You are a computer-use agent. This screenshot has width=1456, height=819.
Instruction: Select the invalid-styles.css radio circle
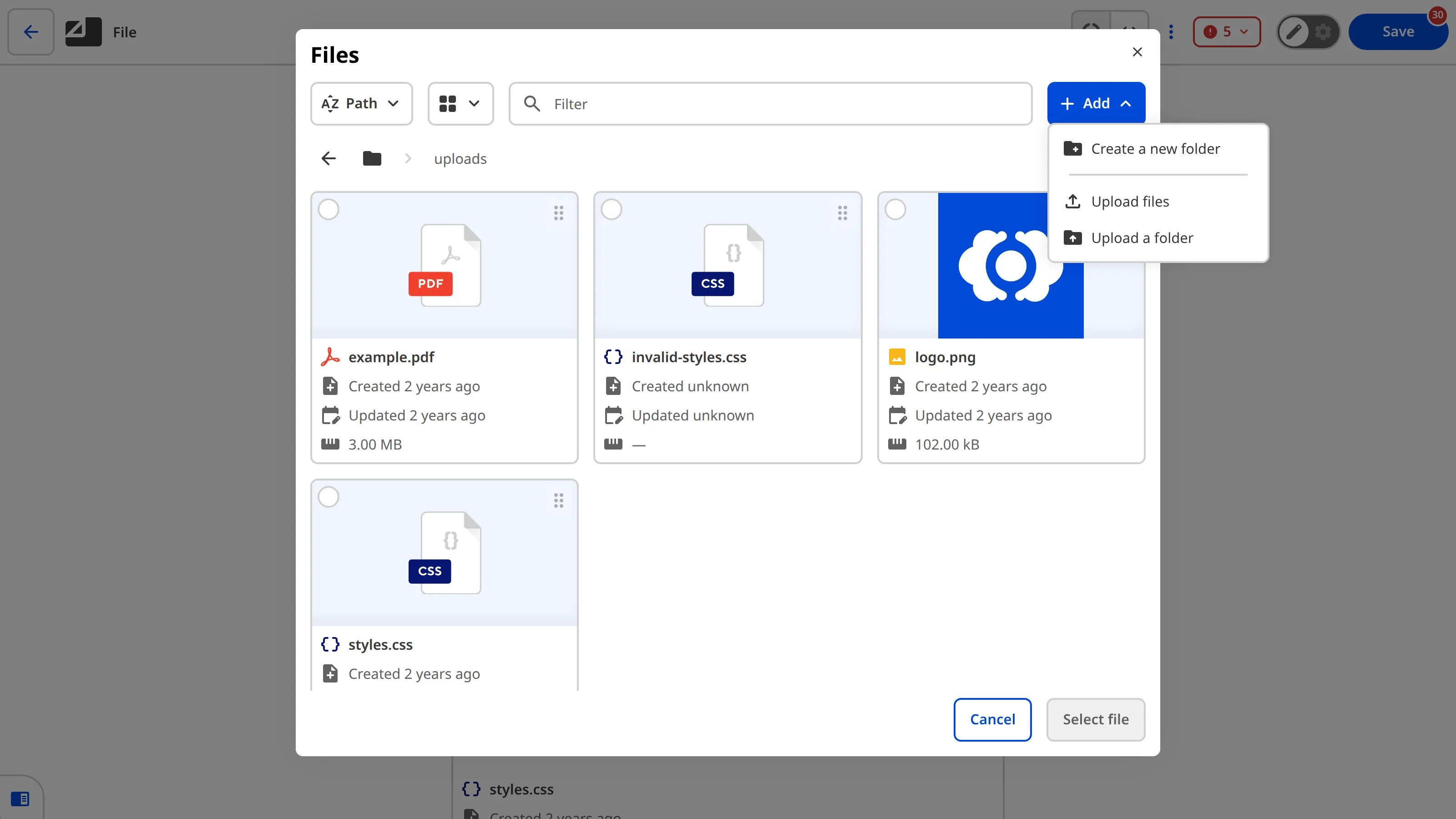(x=612, y=210)
